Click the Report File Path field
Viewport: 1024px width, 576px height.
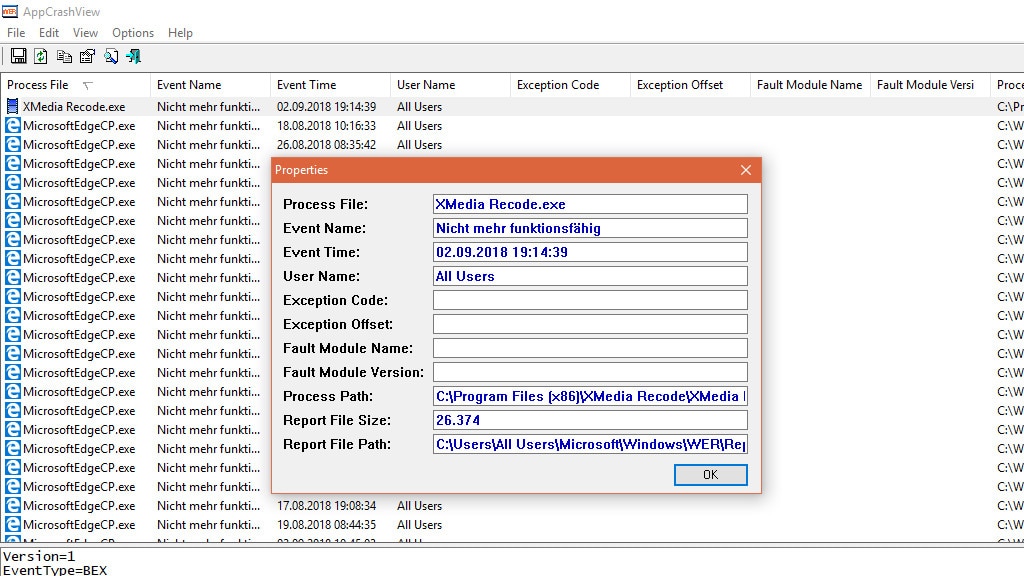(590, 444)
